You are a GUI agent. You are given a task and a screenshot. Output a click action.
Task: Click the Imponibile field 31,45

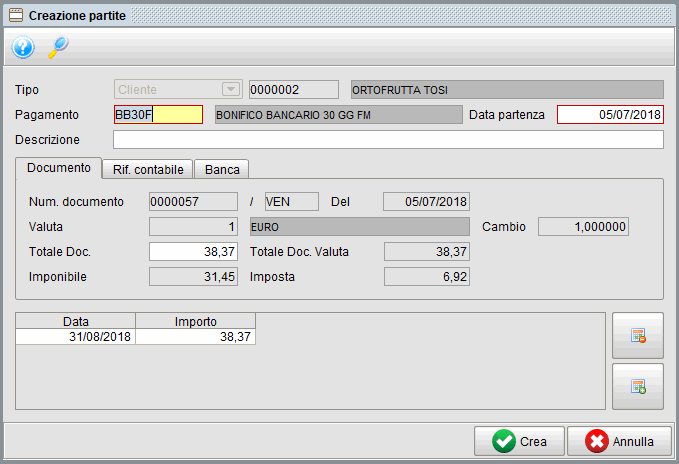193,277
